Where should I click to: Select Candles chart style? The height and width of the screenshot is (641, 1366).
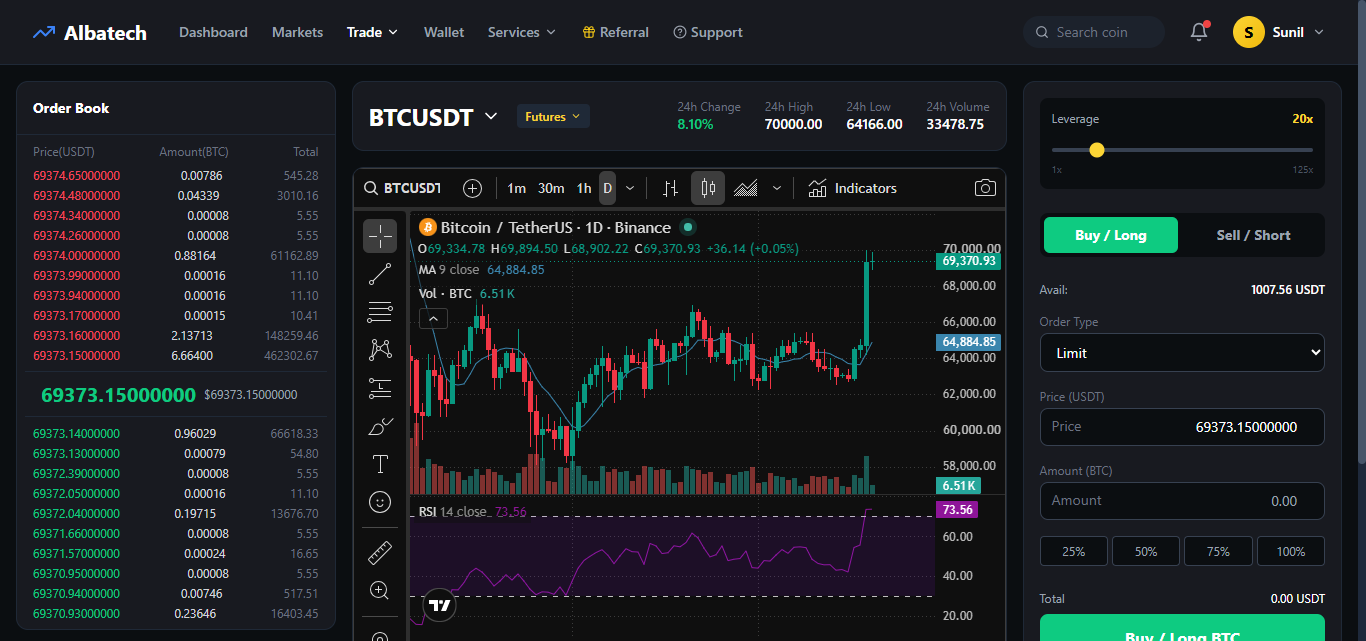coord(708,188)
